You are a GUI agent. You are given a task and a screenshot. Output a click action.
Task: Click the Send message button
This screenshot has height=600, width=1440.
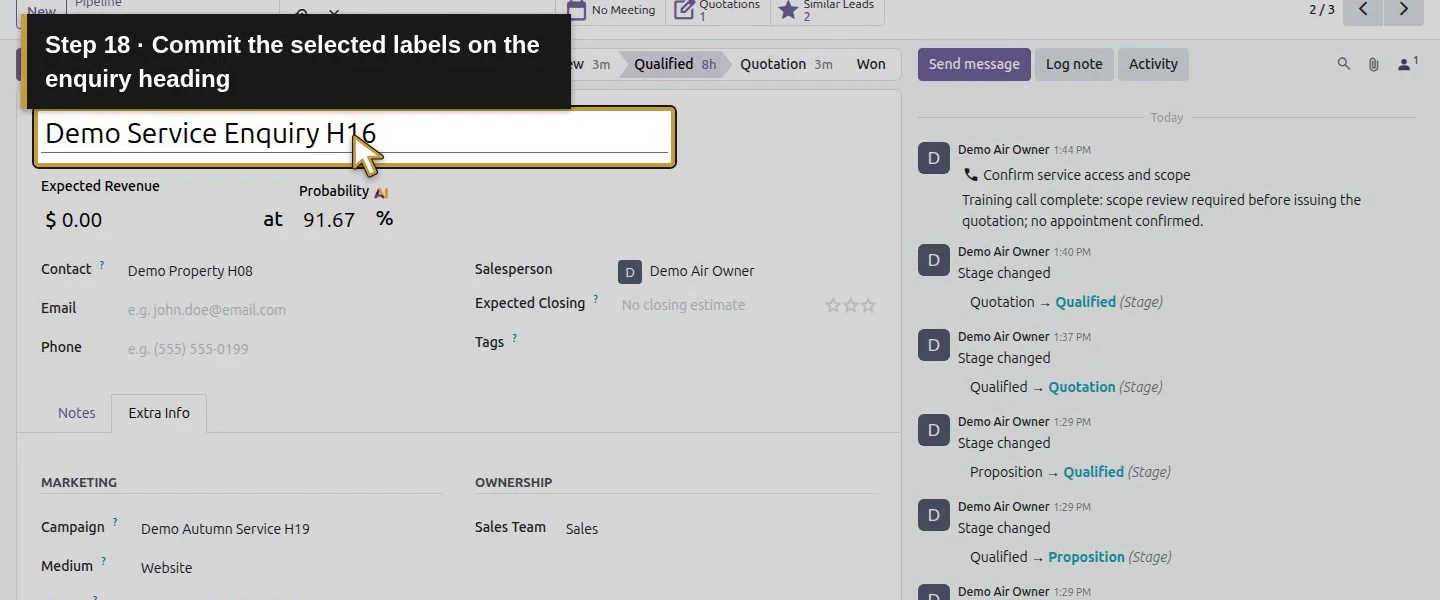click(x=974, y=64)
